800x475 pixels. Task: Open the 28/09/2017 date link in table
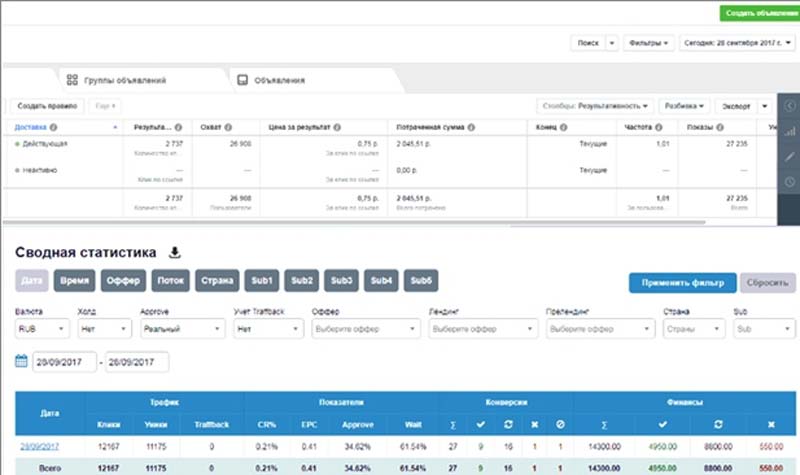pyautogui.click(x=39, y=446)
